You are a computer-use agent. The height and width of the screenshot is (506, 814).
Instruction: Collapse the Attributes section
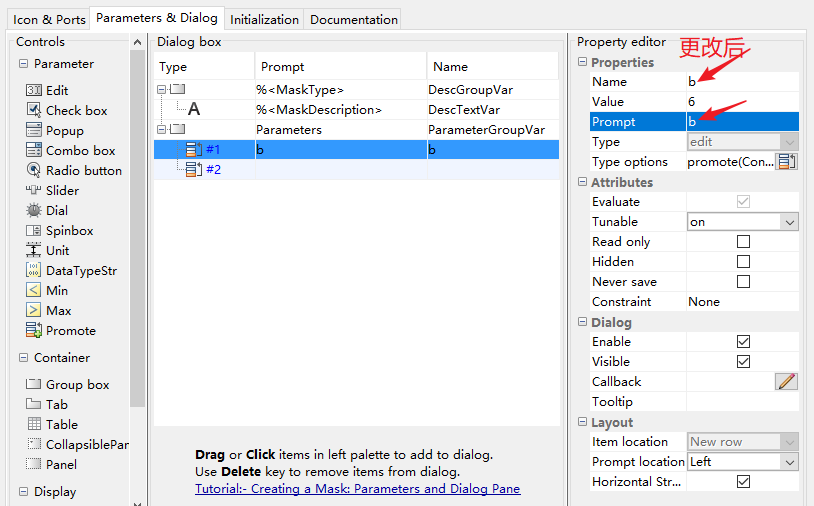(582, 182)
